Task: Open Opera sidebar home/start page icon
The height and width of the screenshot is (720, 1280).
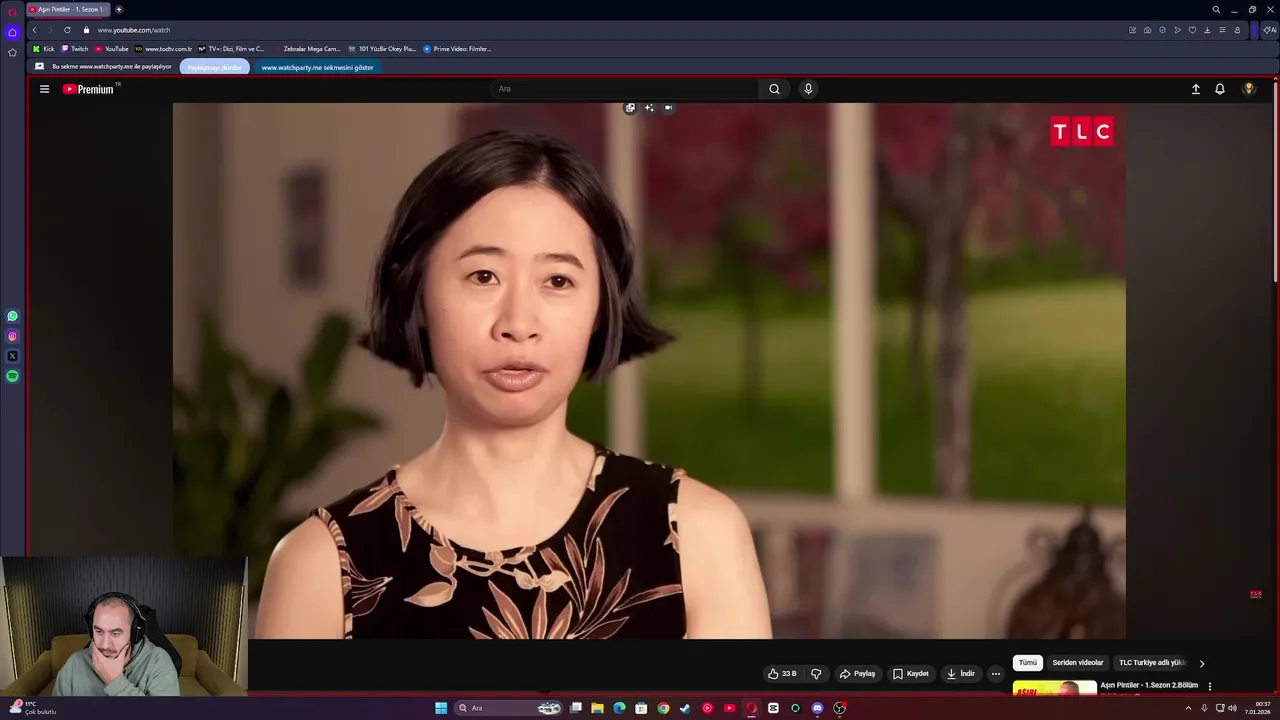Action: (12, 32)
